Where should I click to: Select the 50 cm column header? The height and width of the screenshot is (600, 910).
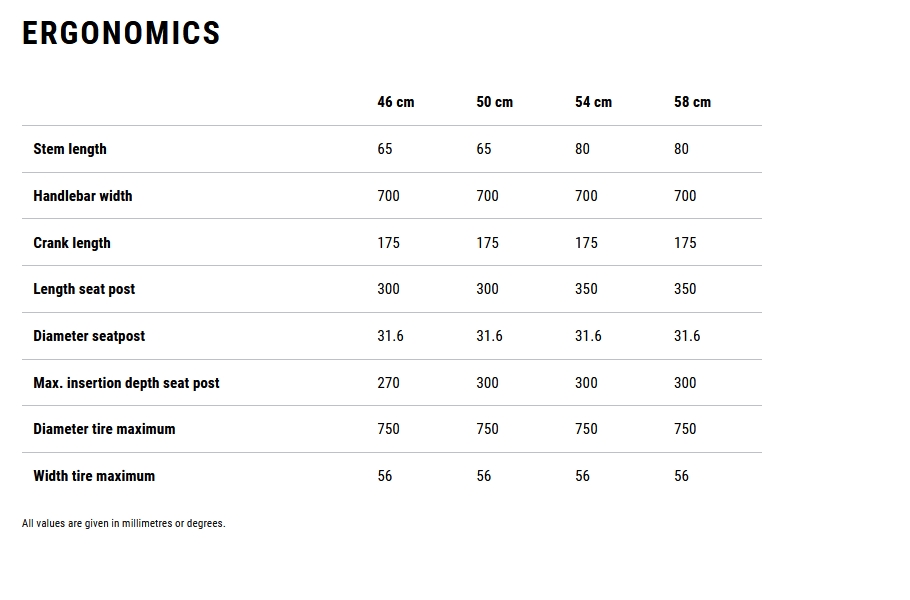[x=494, y=102]
